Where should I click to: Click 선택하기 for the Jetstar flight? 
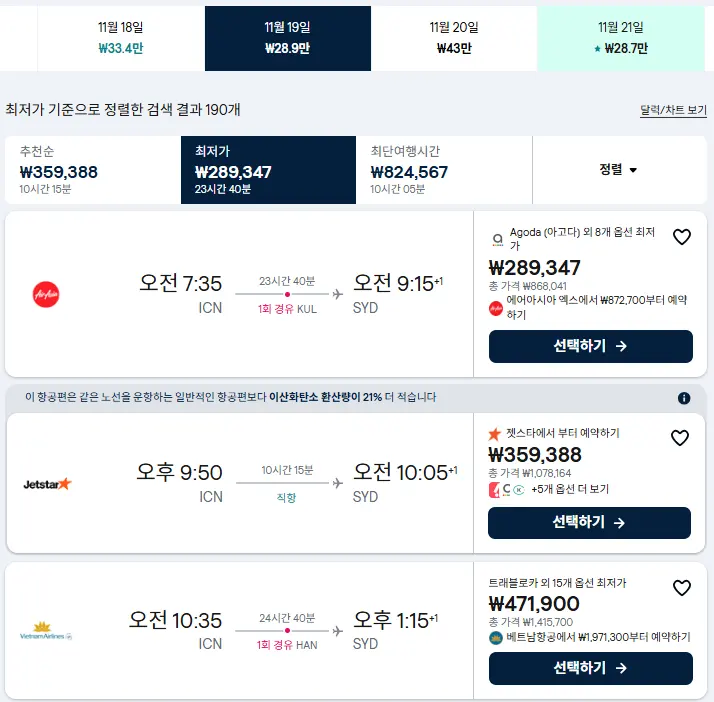pyautogui.click(x=589, y=523)
